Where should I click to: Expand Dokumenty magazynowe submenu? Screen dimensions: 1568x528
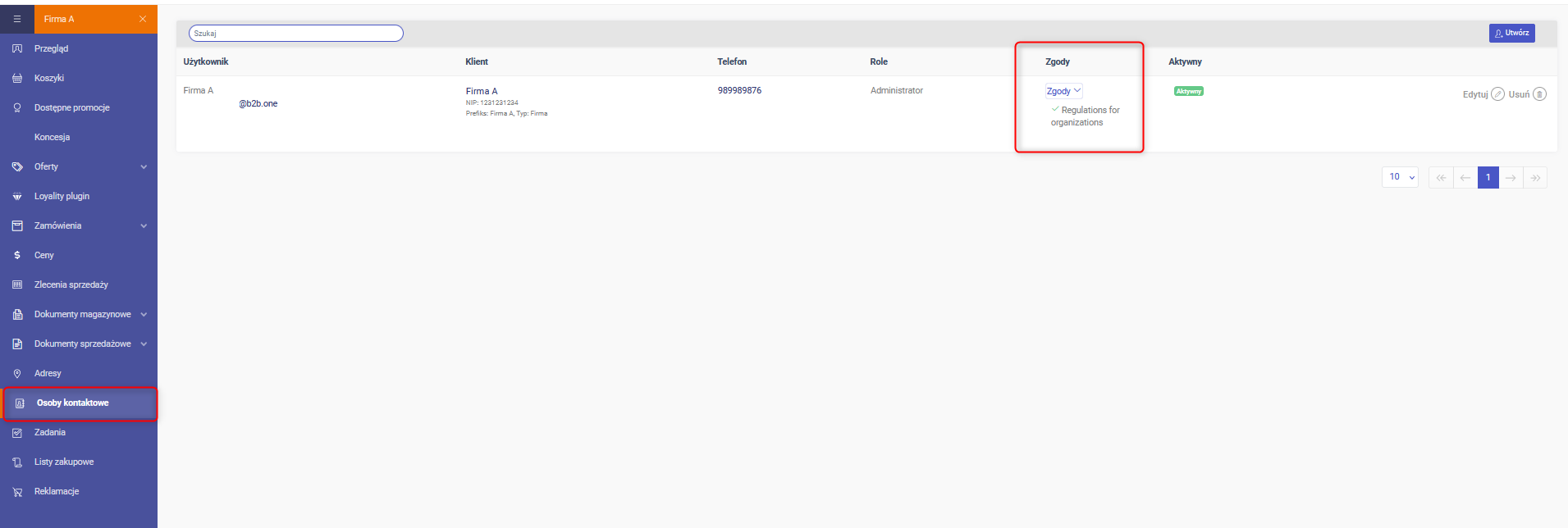[x=144, y=314]
